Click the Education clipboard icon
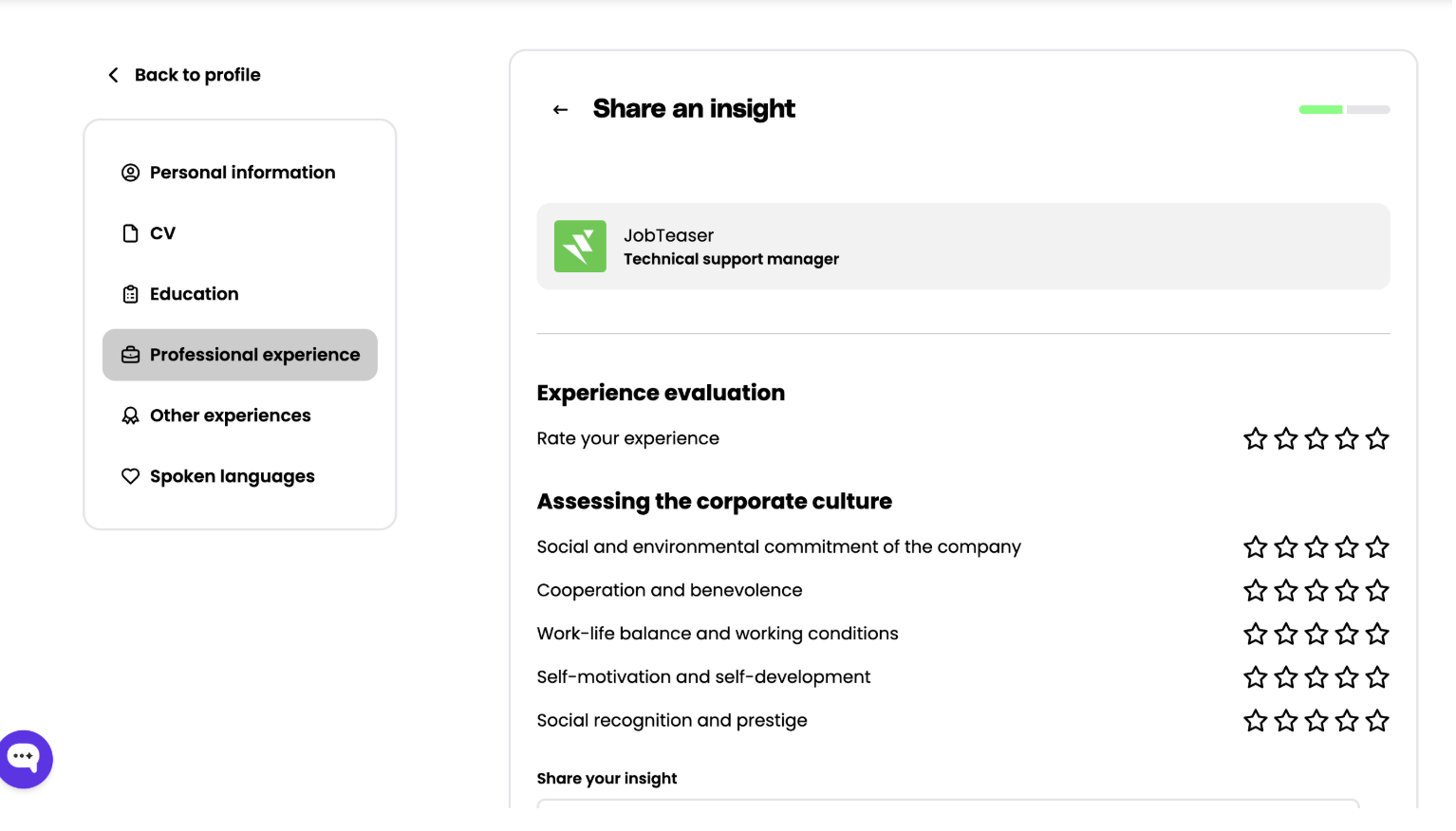This screenshot has width=1456, height=831. pyautogui.click(x=130, y=294)
